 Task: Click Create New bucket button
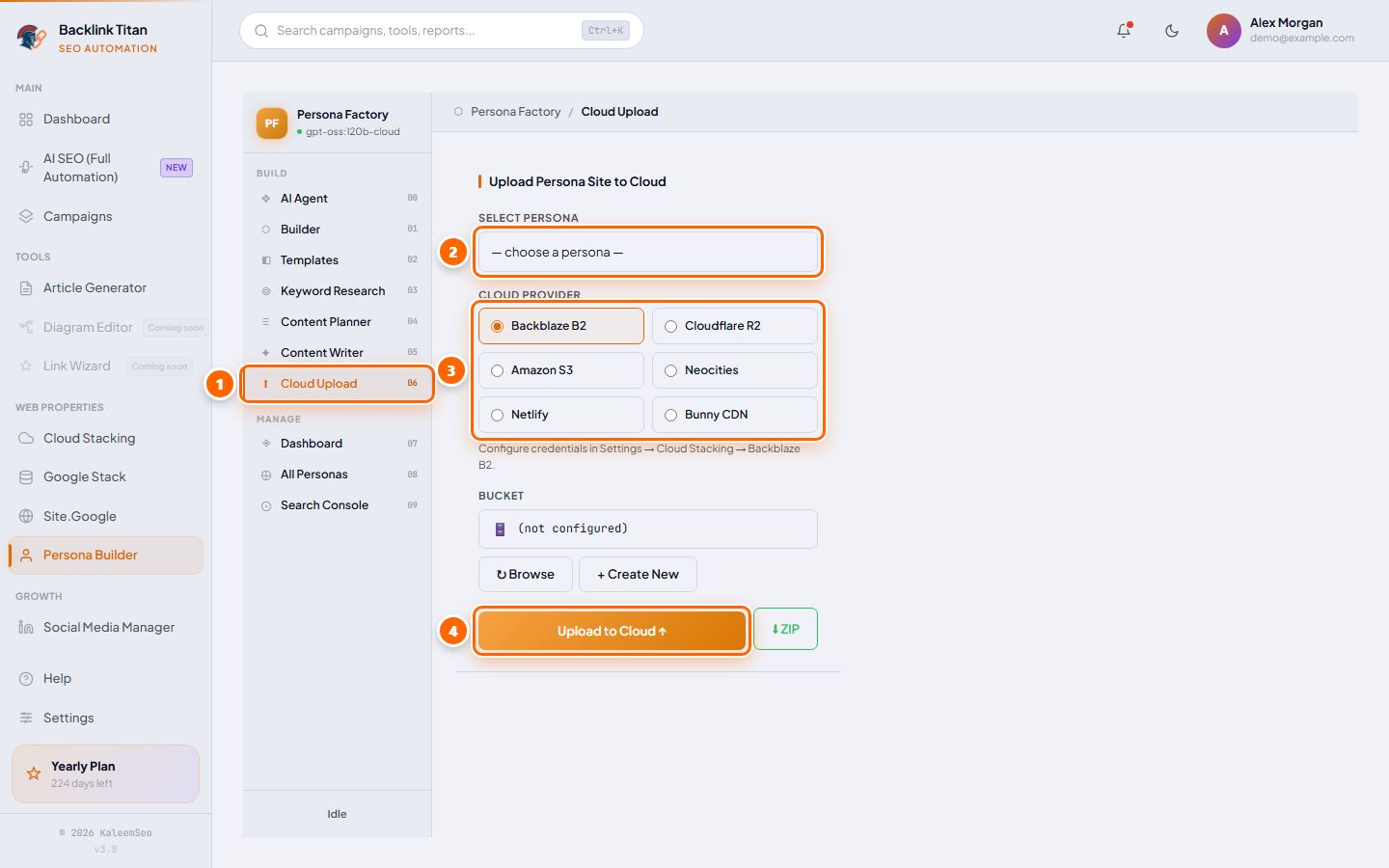pyautogui.click(x=638, y=575)
